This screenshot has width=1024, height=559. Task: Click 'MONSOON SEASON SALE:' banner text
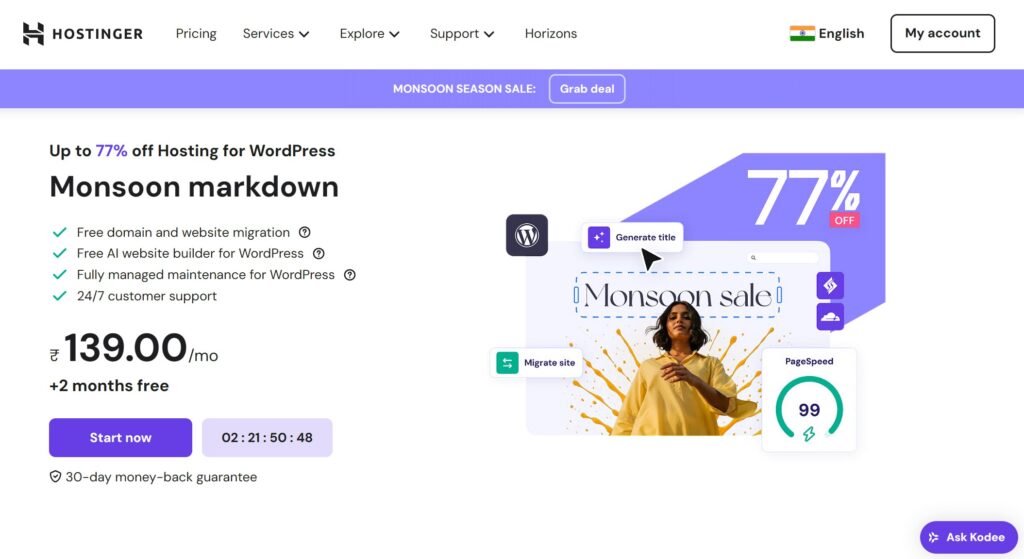464,89
